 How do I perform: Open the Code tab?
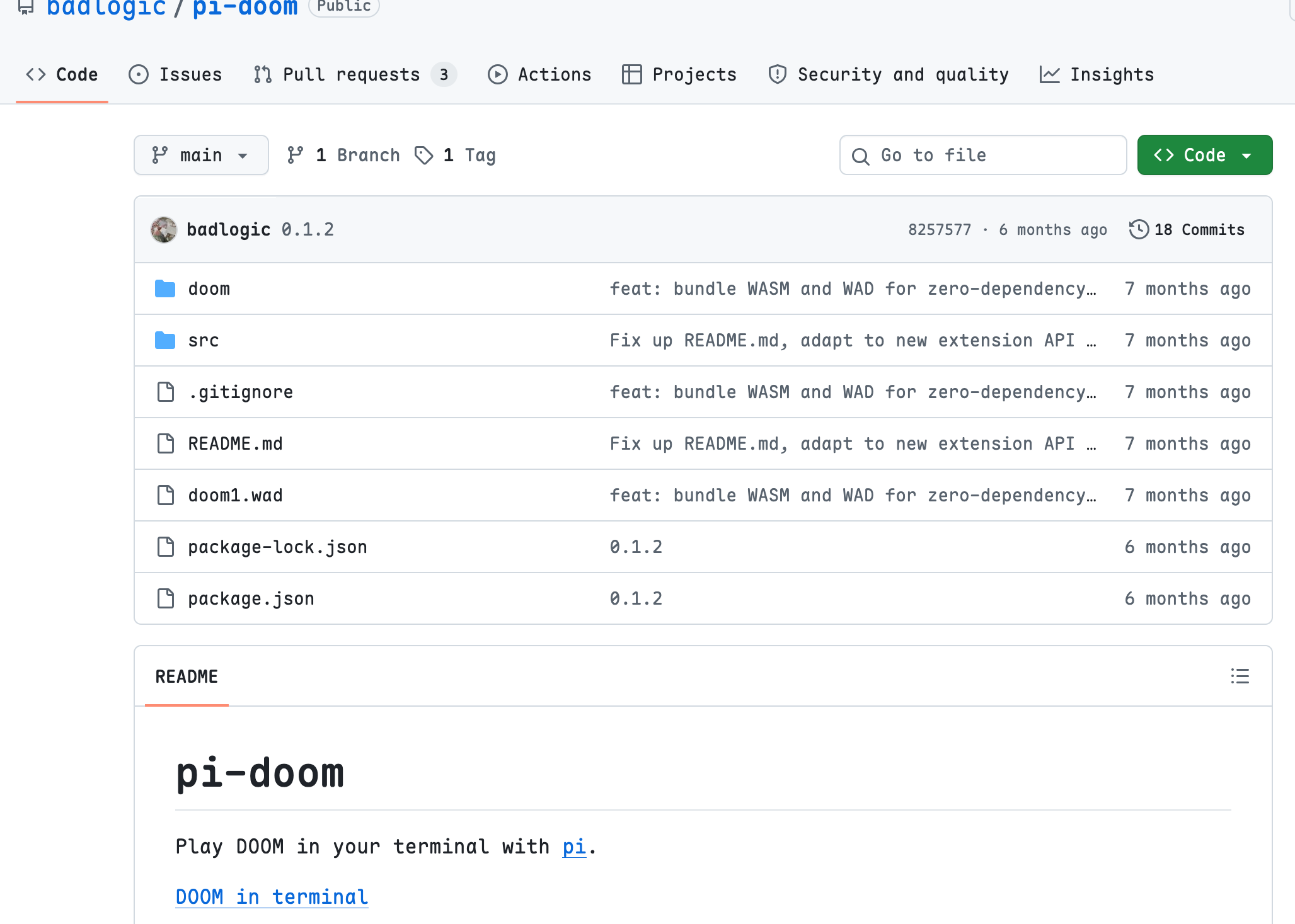[62, 74]
